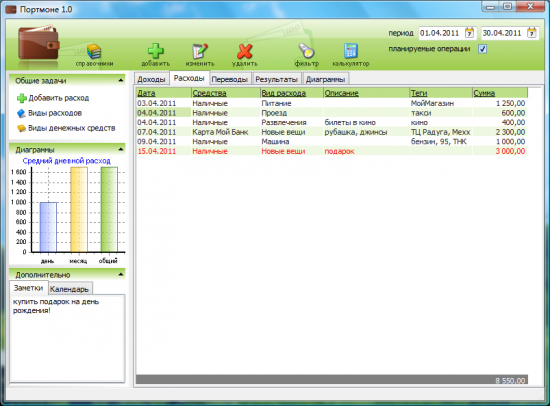The width and height of the screenshot is (550, 406).
Task: Open the Календарь tab
Action: [69, 289]
